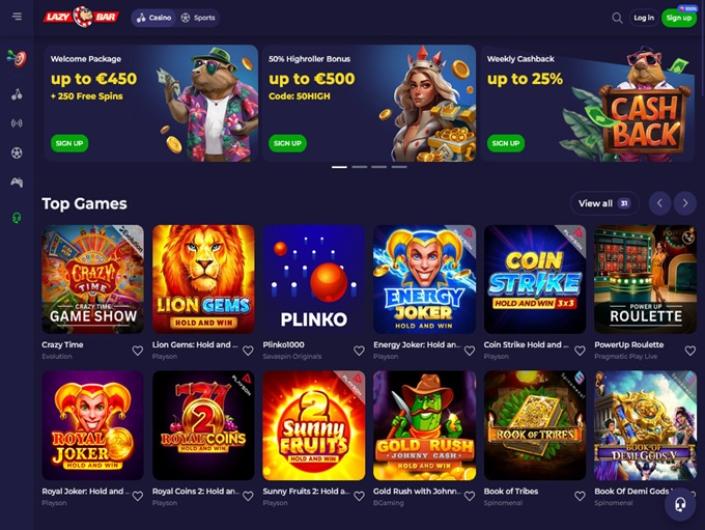The width and height of the screenshot is (705, 530).
Task: Open the promotions dartboard sidebar icon
Action: [x=17, y=58]
